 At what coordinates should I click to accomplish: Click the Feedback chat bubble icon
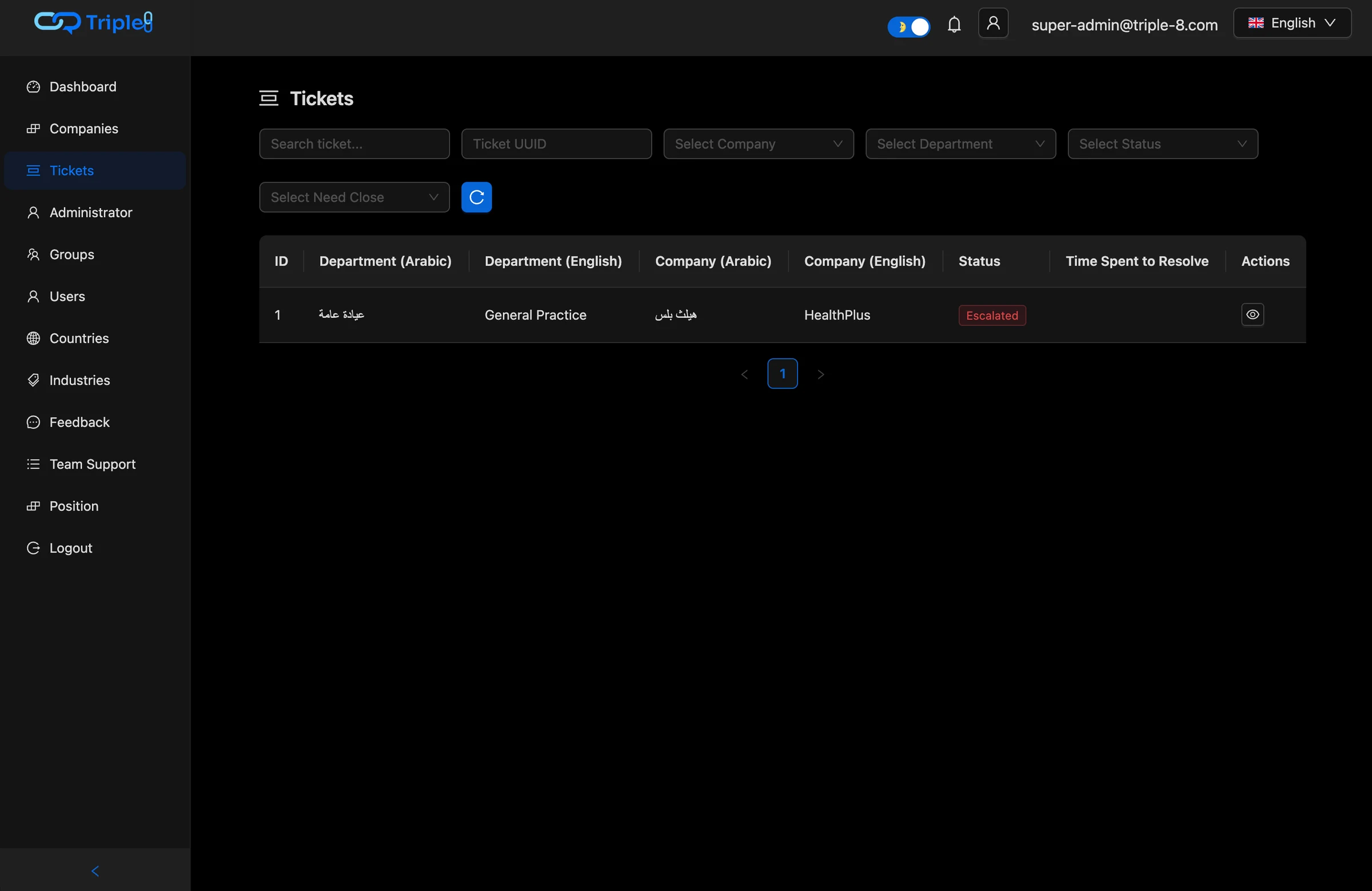click(x=33, y=422)
